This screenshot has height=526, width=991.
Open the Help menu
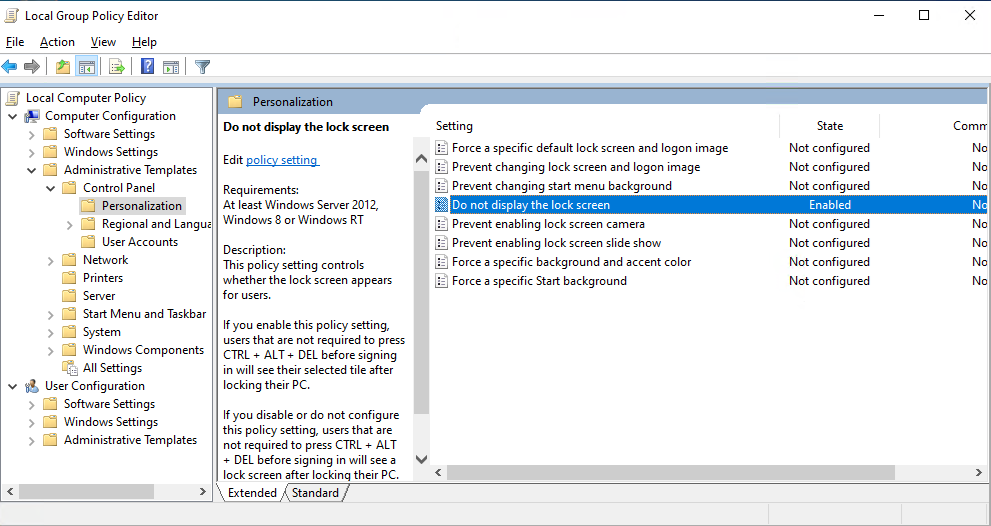click(x=144, y=42)
